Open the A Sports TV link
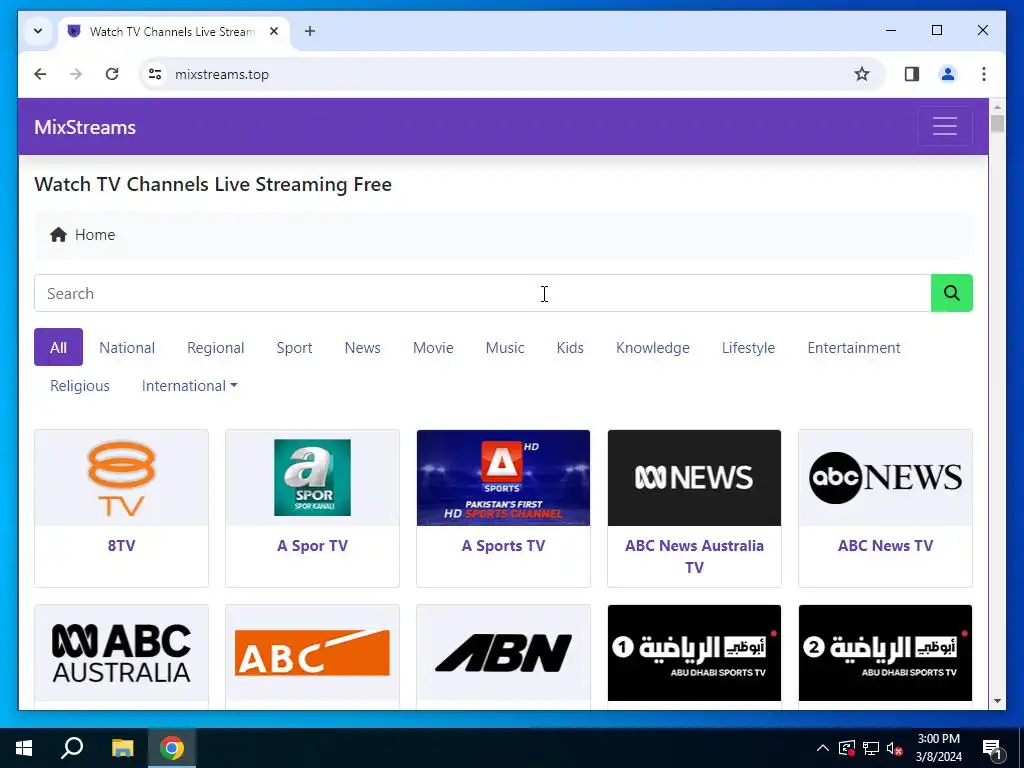1024x768 pixels. click(503, 545)
